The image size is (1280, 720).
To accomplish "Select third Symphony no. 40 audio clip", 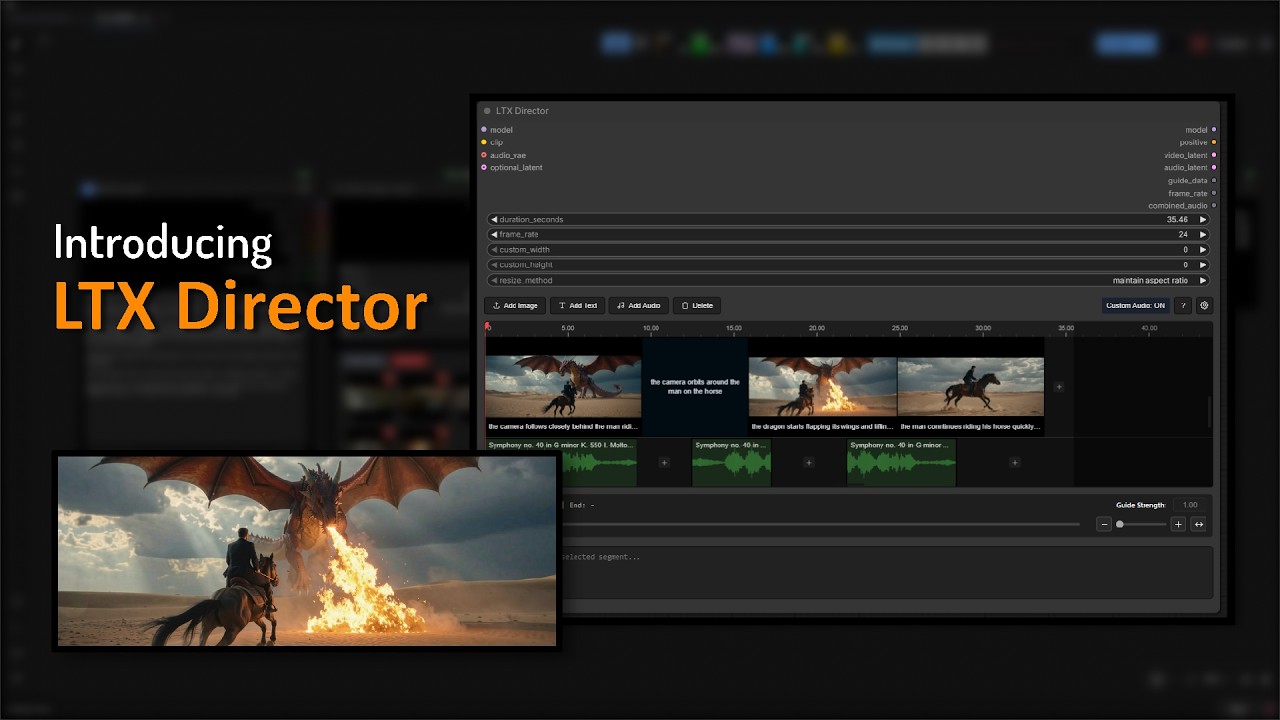I will click(901, 463).
